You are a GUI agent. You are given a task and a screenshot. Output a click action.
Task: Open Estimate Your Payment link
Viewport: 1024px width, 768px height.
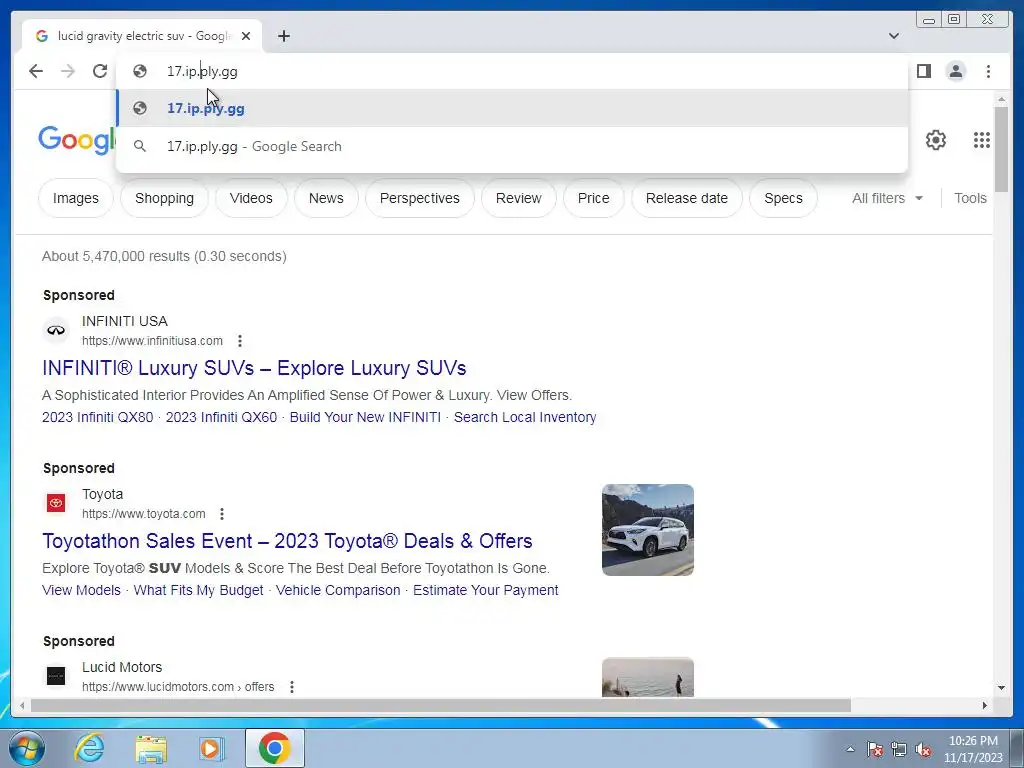pyautogui.click(x=486, y=590)
